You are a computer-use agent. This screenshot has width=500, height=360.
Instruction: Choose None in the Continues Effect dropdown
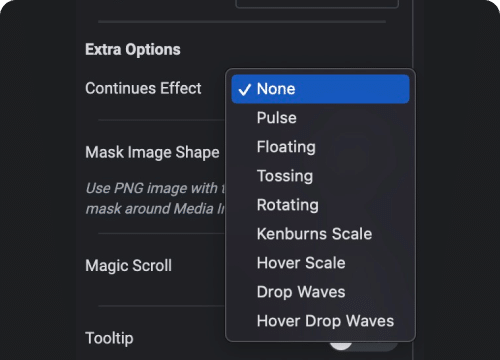(x=320, y=89)
